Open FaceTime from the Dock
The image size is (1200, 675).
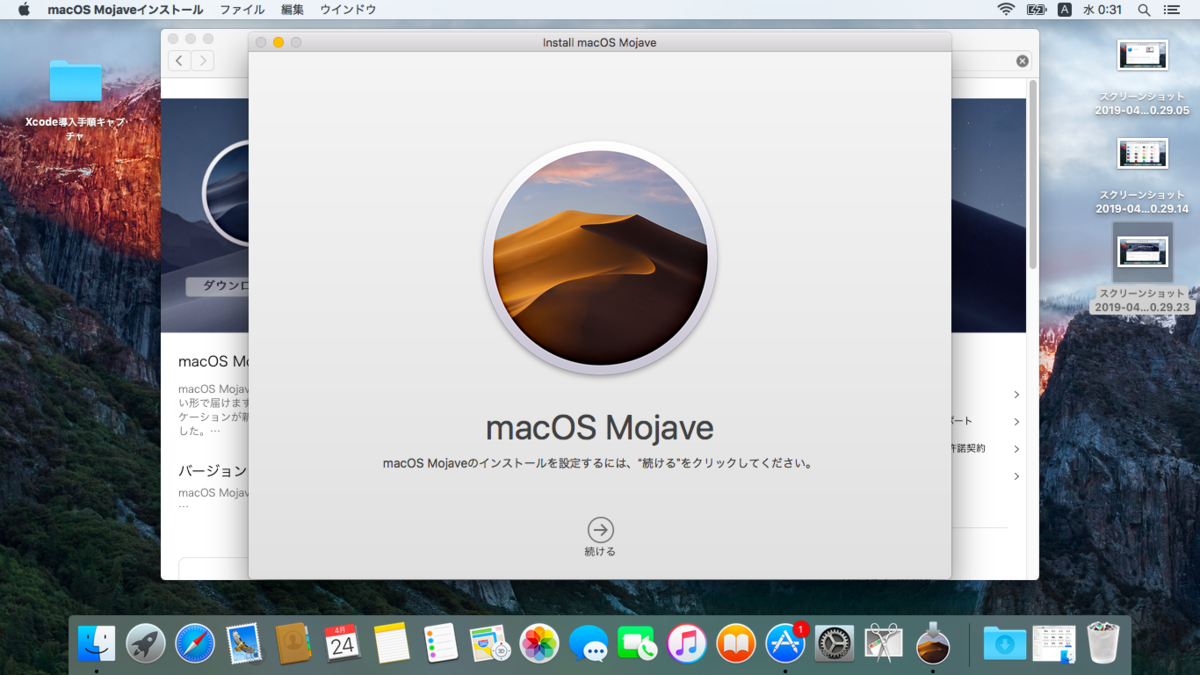(x=637, y=644)
